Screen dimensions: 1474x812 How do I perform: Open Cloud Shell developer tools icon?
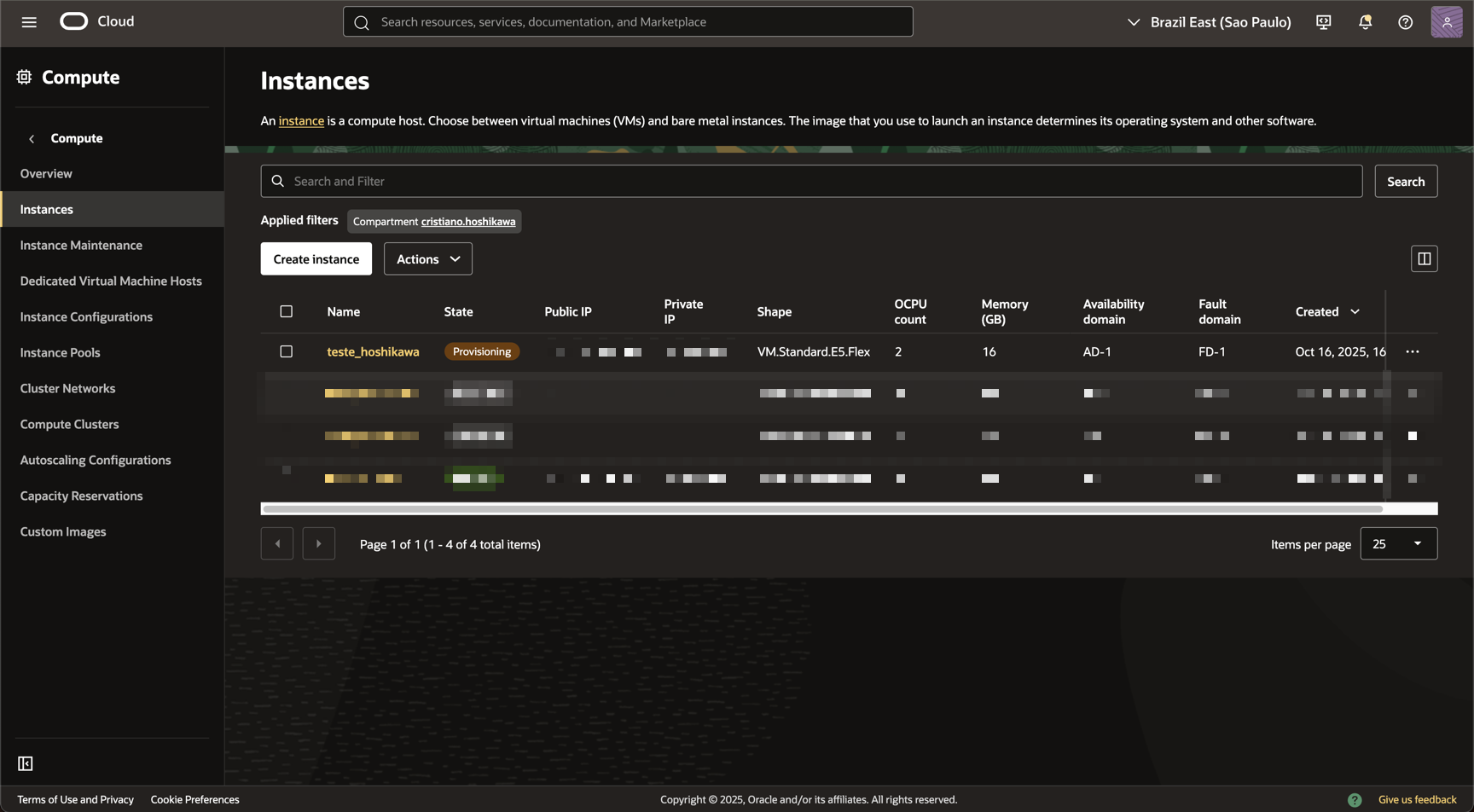click(x=1323, y=22)
